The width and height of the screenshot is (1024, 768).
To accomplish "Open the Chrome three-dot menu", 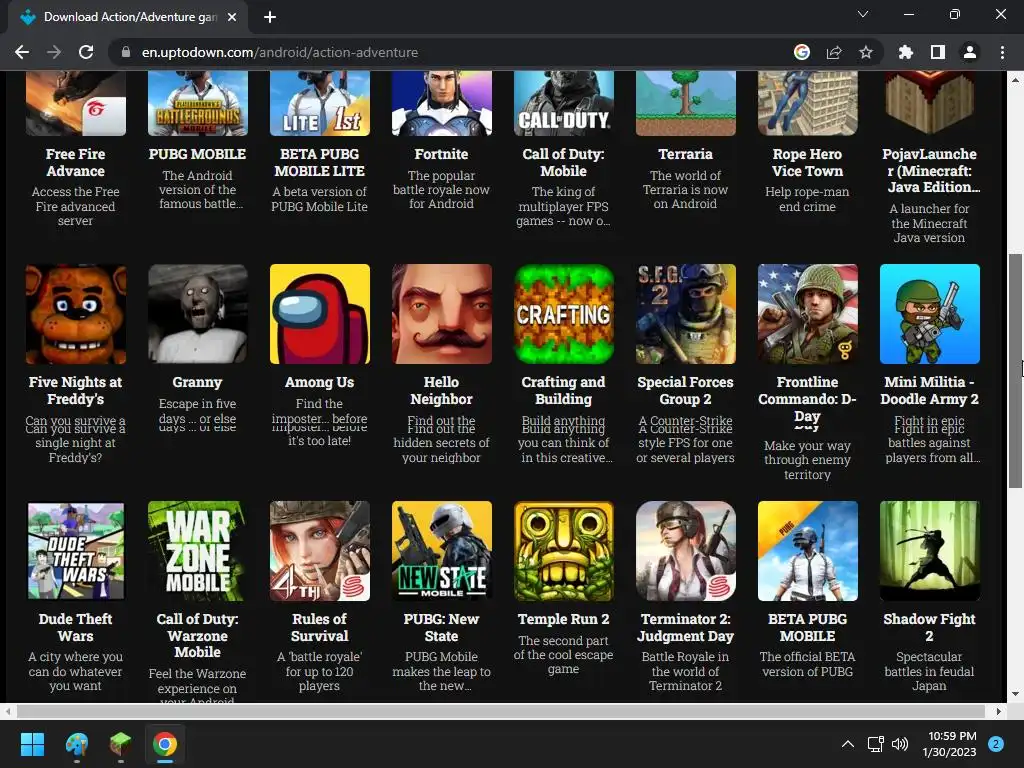I will 1002,52.
